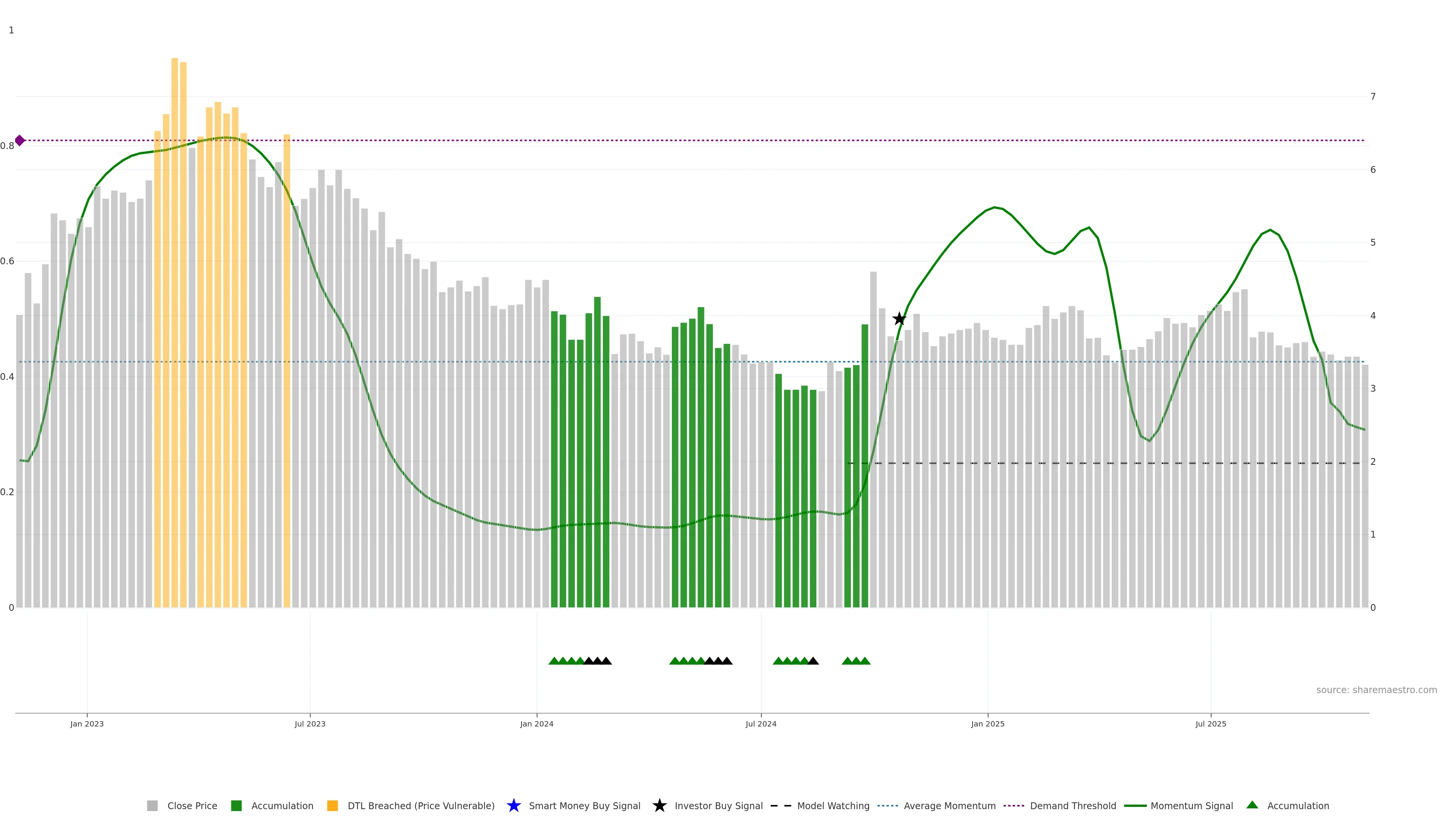Click the black Investor Buy Signal star on the chart
1456x819 pixels.
tap(899, 319)
